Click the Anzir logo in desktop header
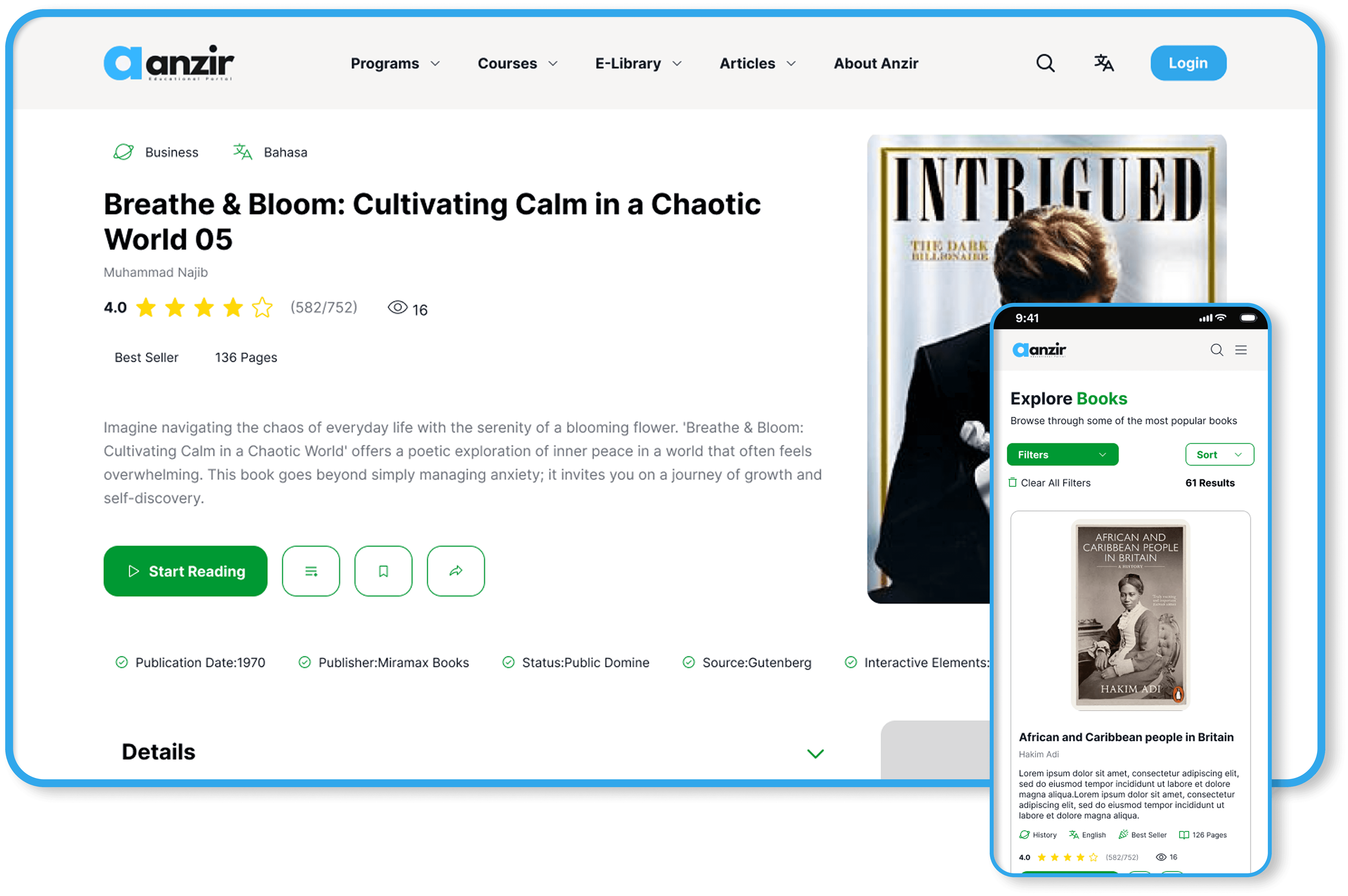The width and height of the screenshot is (1348, 896). tap(169, 63)
